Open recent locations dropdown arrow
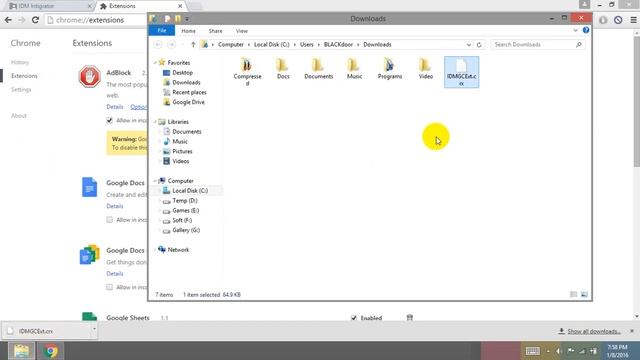Viewport: 640px width, 360px height. pos(182,44)
